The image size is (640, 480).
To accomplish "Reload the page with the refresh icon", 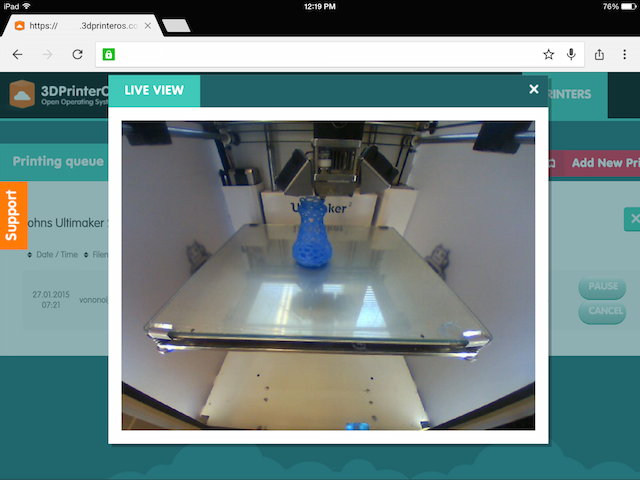I will tap(78, 54).
